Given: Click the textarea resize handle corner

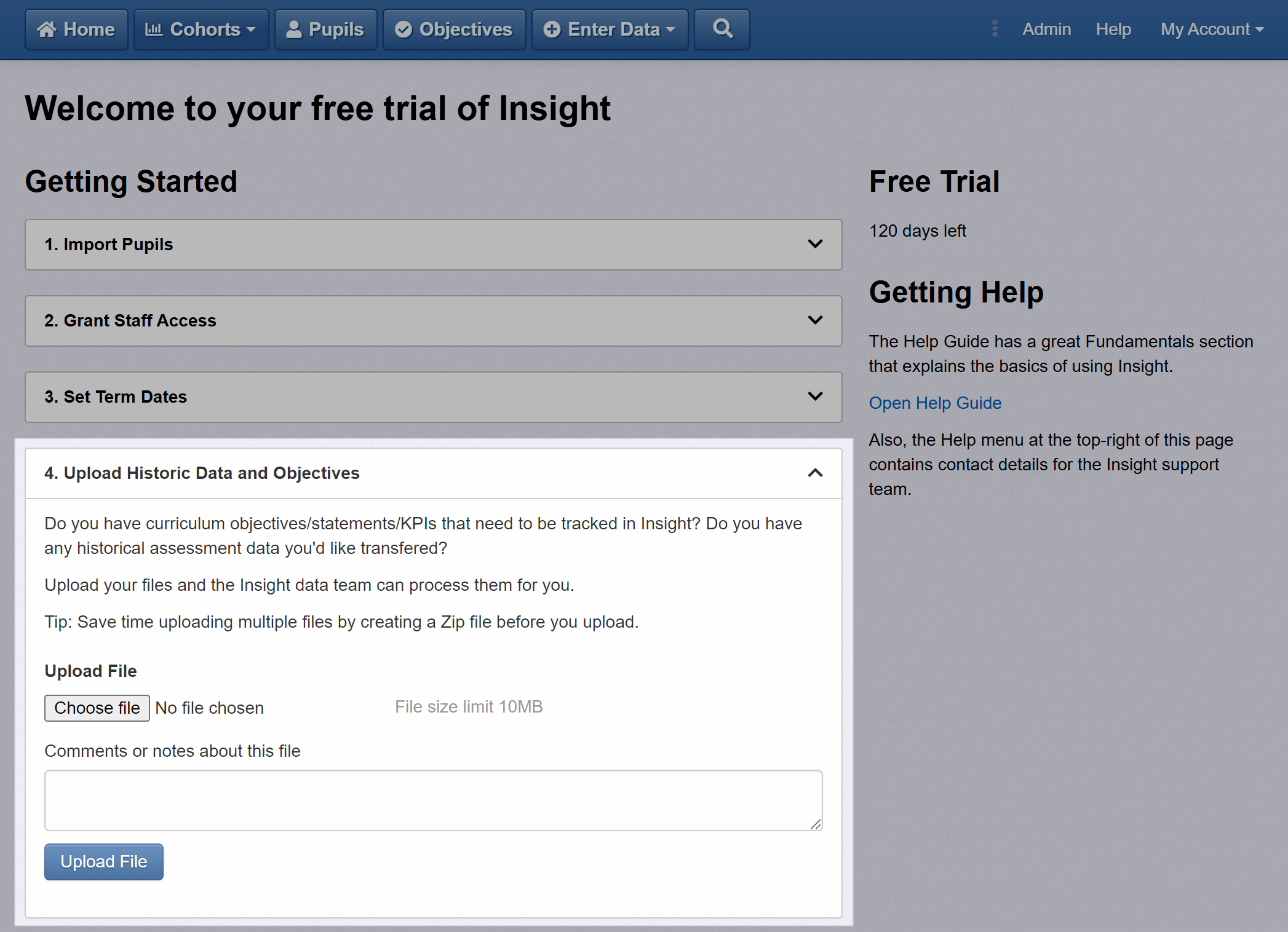Looking at the screenshot, I should [x=816, y=824].
